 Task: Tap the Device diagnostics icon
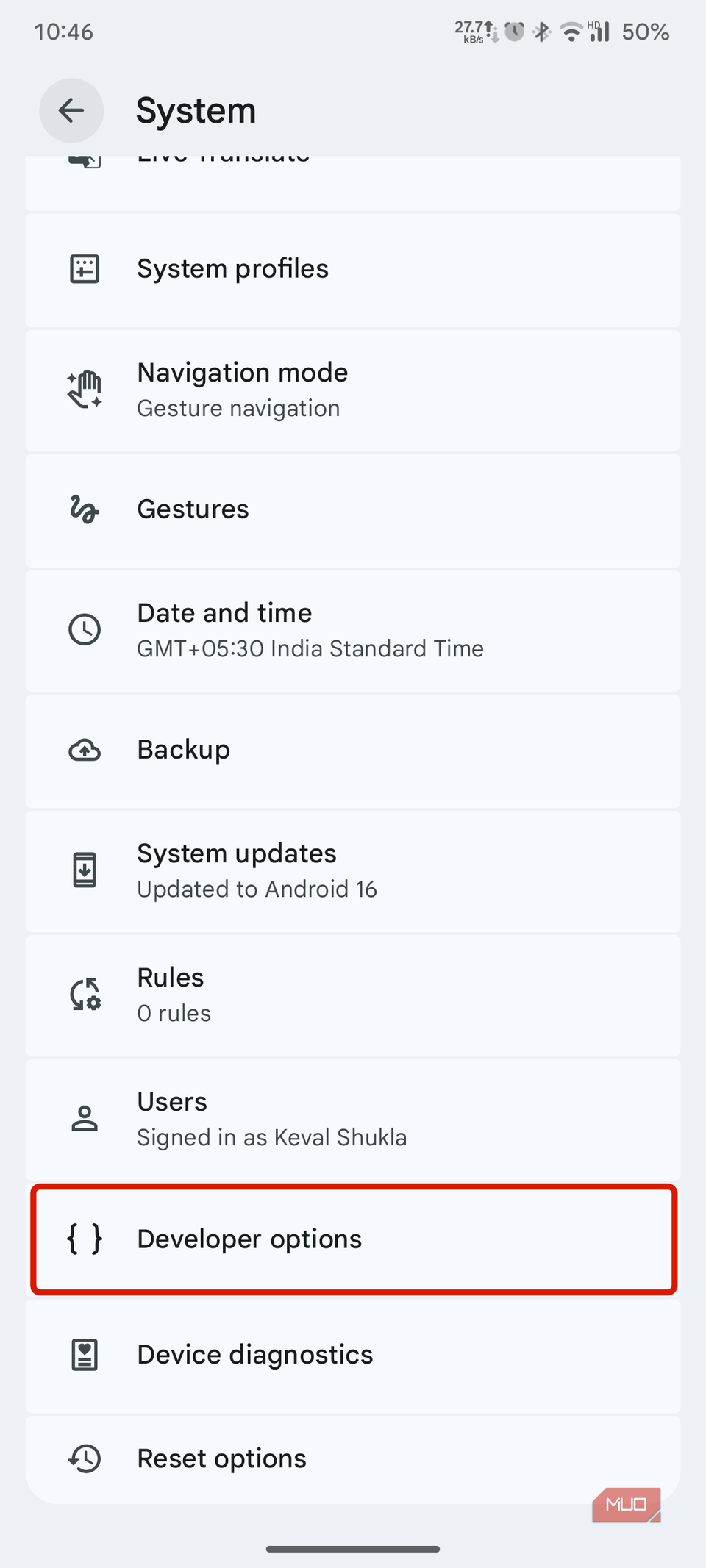pyautogui.click(x=85, y=1355)
